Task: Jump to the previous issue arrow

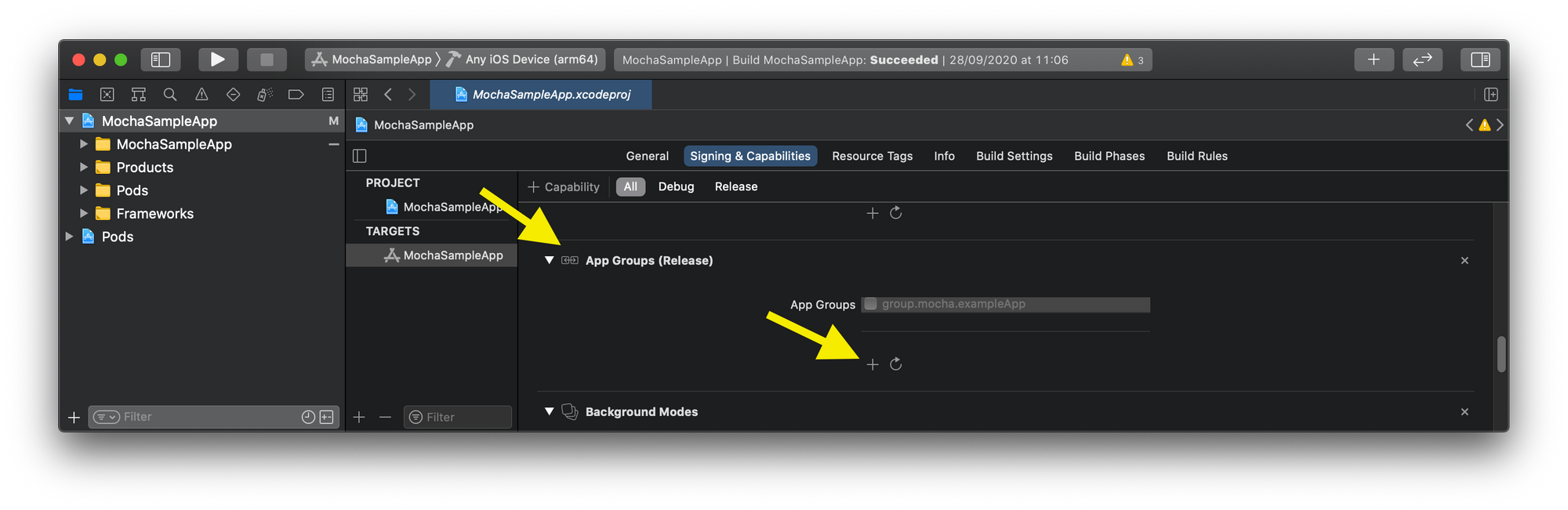Action: 1469,125
